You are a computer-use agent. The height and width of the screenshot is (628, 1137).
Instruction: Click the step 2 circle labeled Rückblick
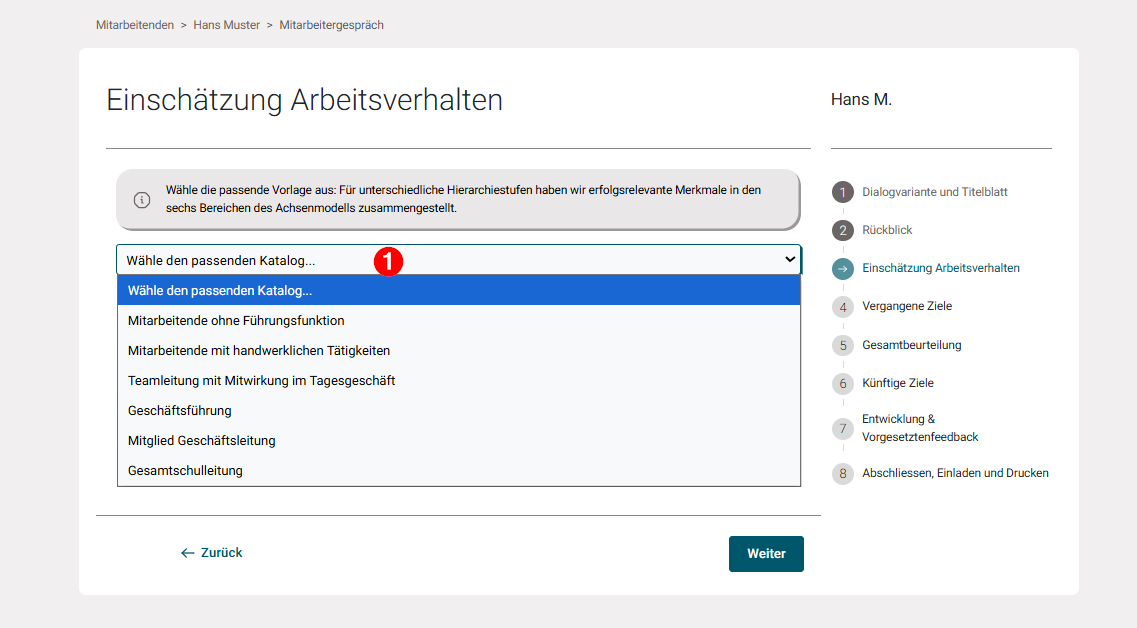tap(843, 229)
